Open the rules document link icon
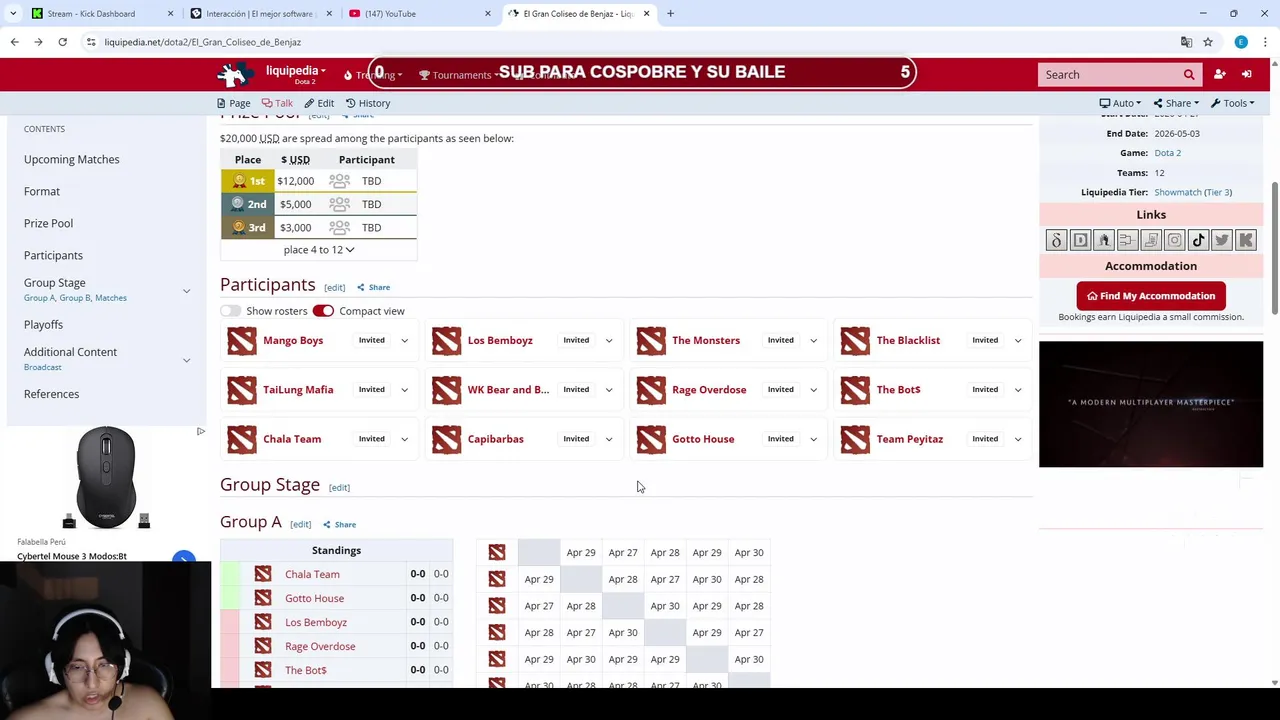The width and height of the screenshot is (1280, 720). (x=1151, y=240)
